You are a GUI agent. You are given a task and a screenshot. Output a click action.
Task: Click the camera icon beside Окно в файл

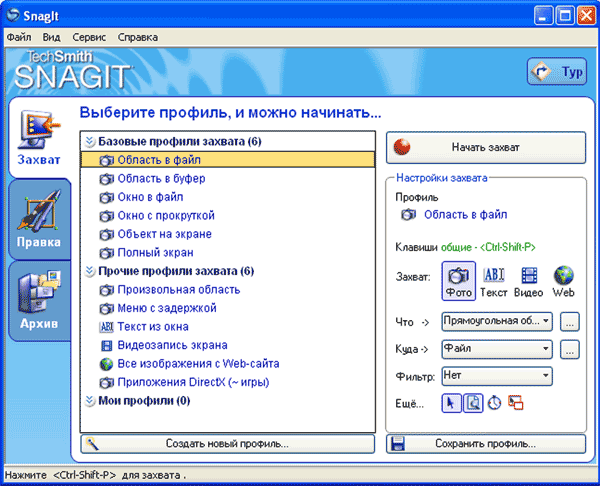click(106, 197)
